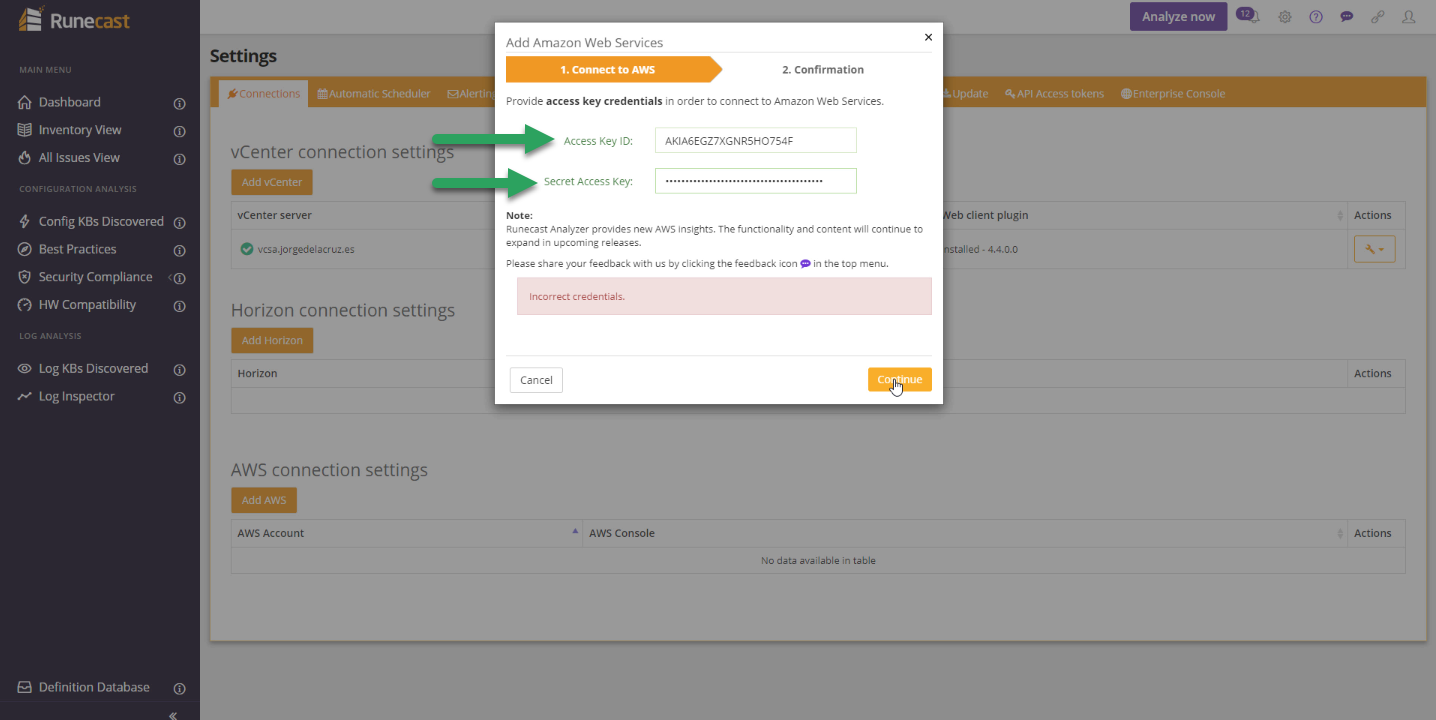This screenshot has width=1436, height=720.
Task: Show info for Log KBs Discovered
Action: (x=180, y=370)
